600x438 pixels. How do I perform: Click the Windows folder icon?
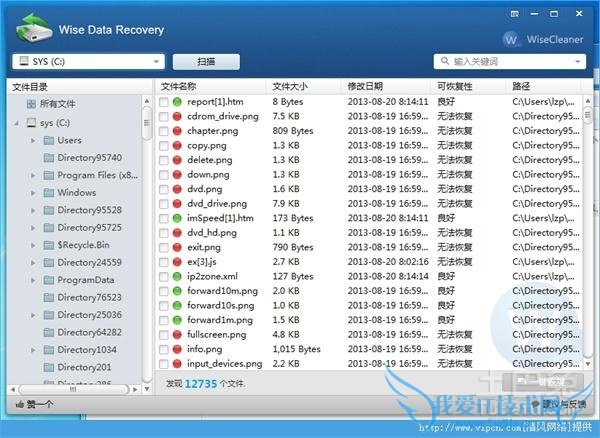[x=49, y=192]
